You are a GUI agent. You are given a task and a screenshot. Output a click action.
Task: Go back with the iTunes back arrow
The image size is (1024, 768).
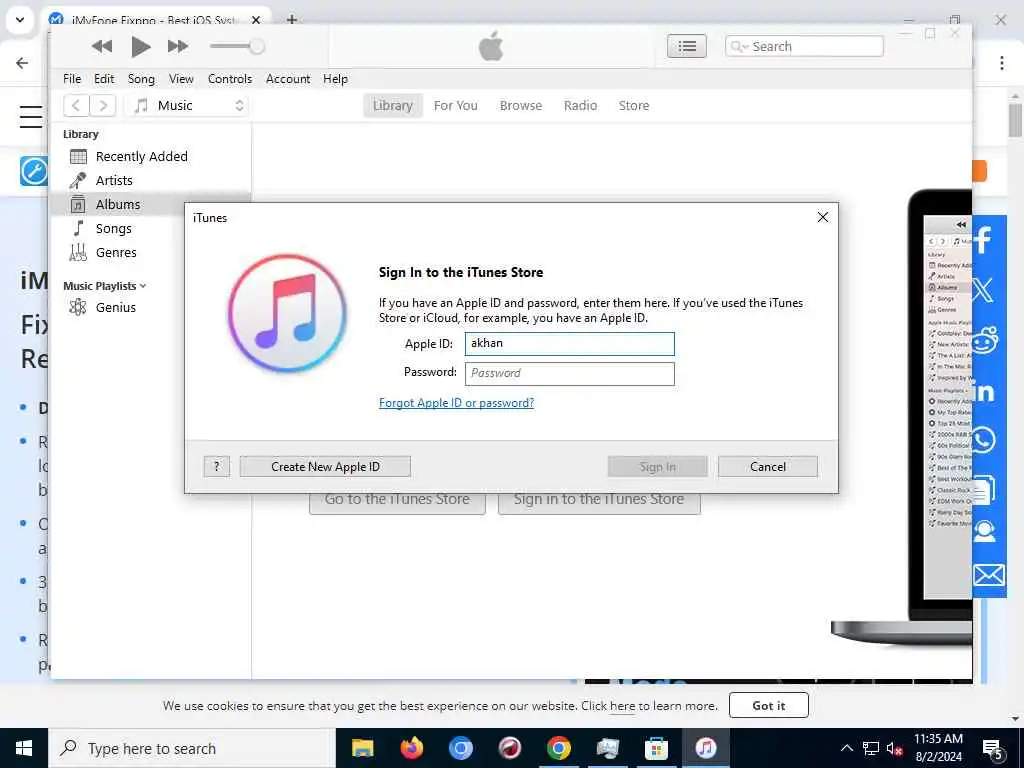(76, 105)
